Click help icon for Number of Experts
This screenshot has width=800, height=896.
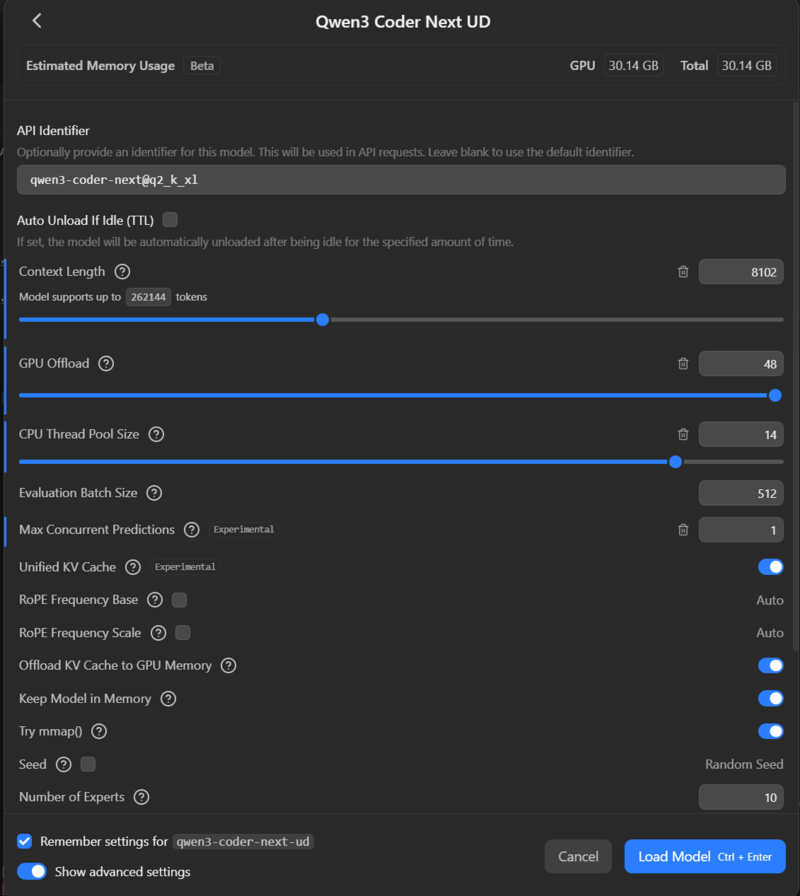(x=141, y=797)
